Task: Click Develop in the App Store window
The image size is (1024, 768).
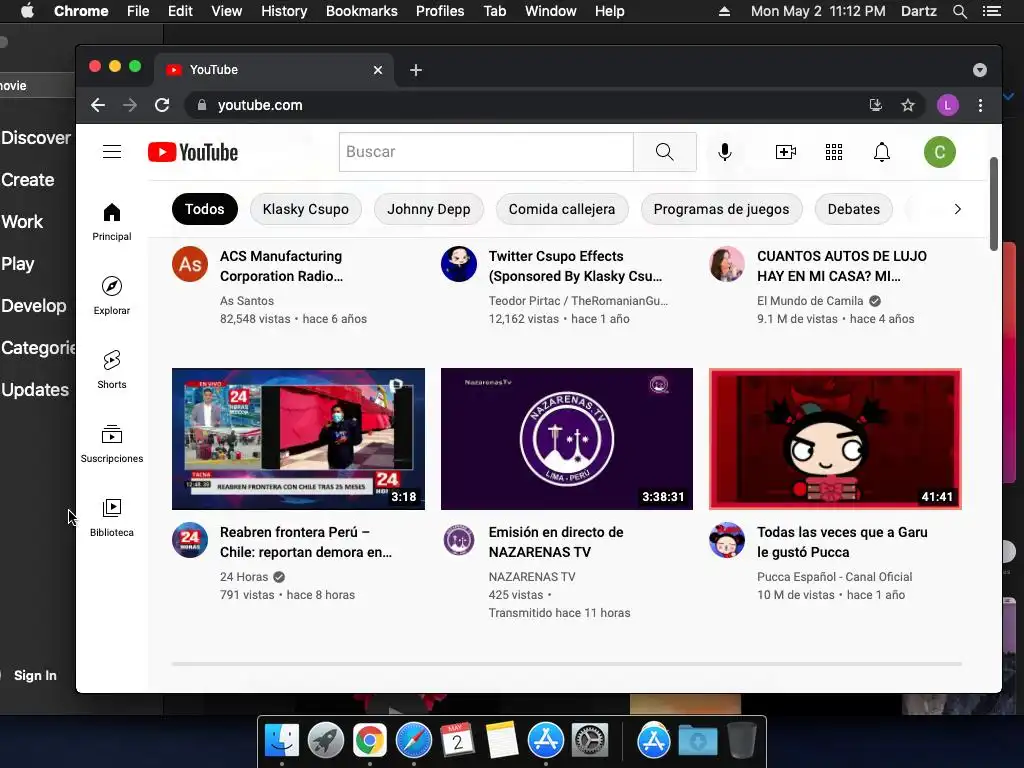Action: (33, 306)
